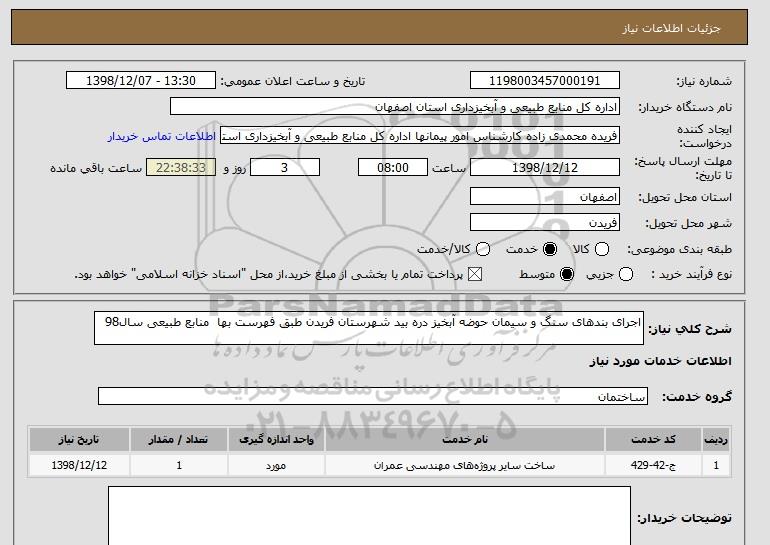Click the need date cell 1398/12/12
770x545 pixels.
79,465
